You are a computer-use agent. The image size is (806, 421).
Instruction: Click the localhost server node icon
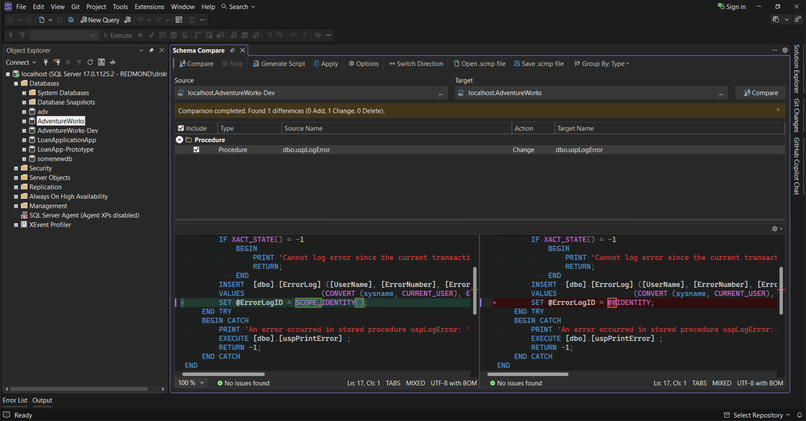16,74
